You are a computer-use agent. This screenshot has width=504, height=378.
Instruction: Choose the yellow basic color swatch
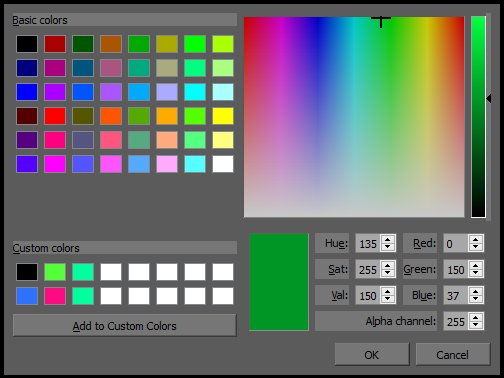point(223,116)
